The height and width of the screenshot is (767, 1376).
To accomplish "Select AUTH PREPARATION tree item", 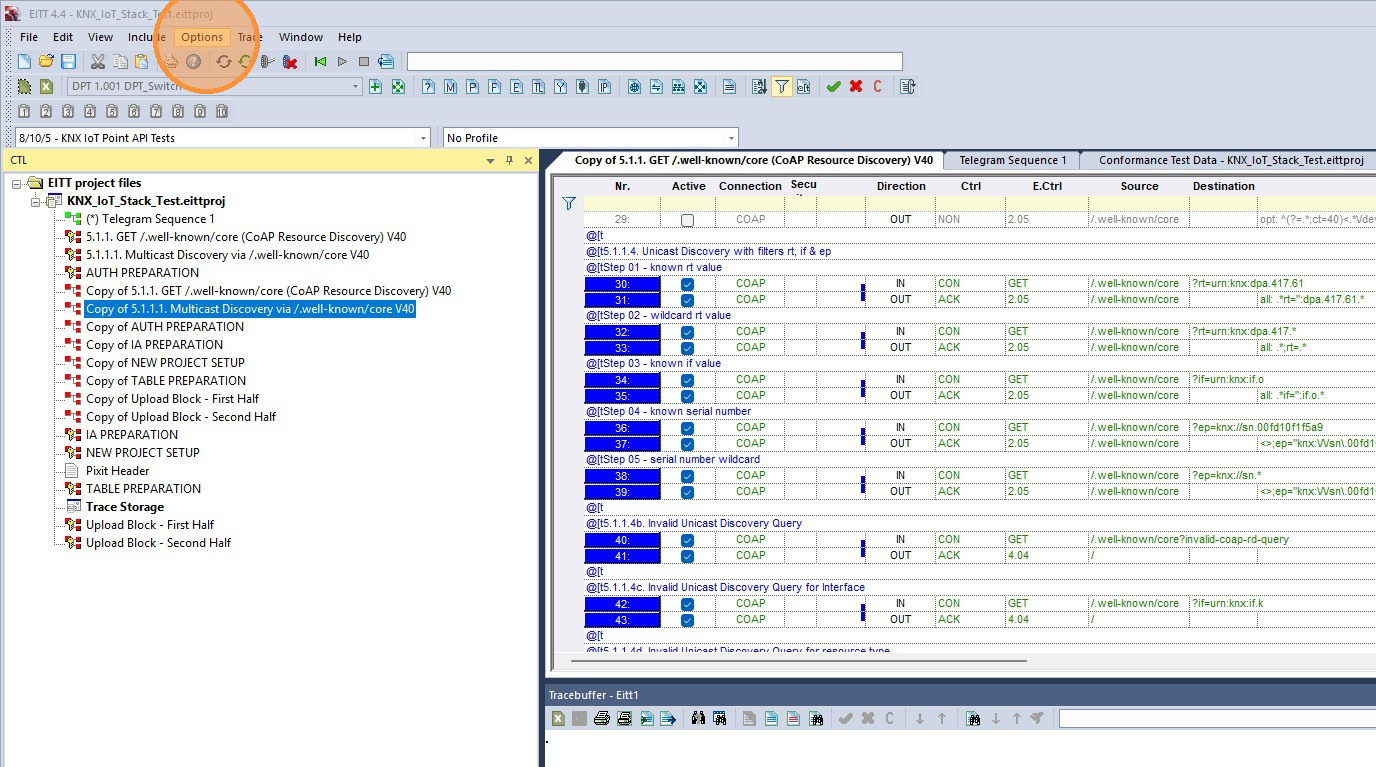I will tap(142, 273).
